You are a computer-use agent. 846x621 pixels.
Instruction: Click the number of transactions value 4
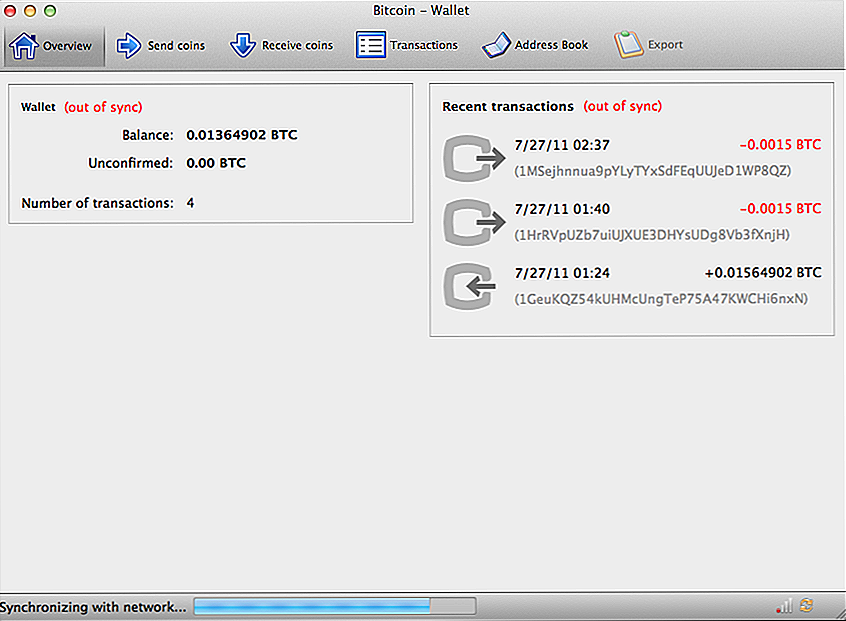[x=190, y=203]
